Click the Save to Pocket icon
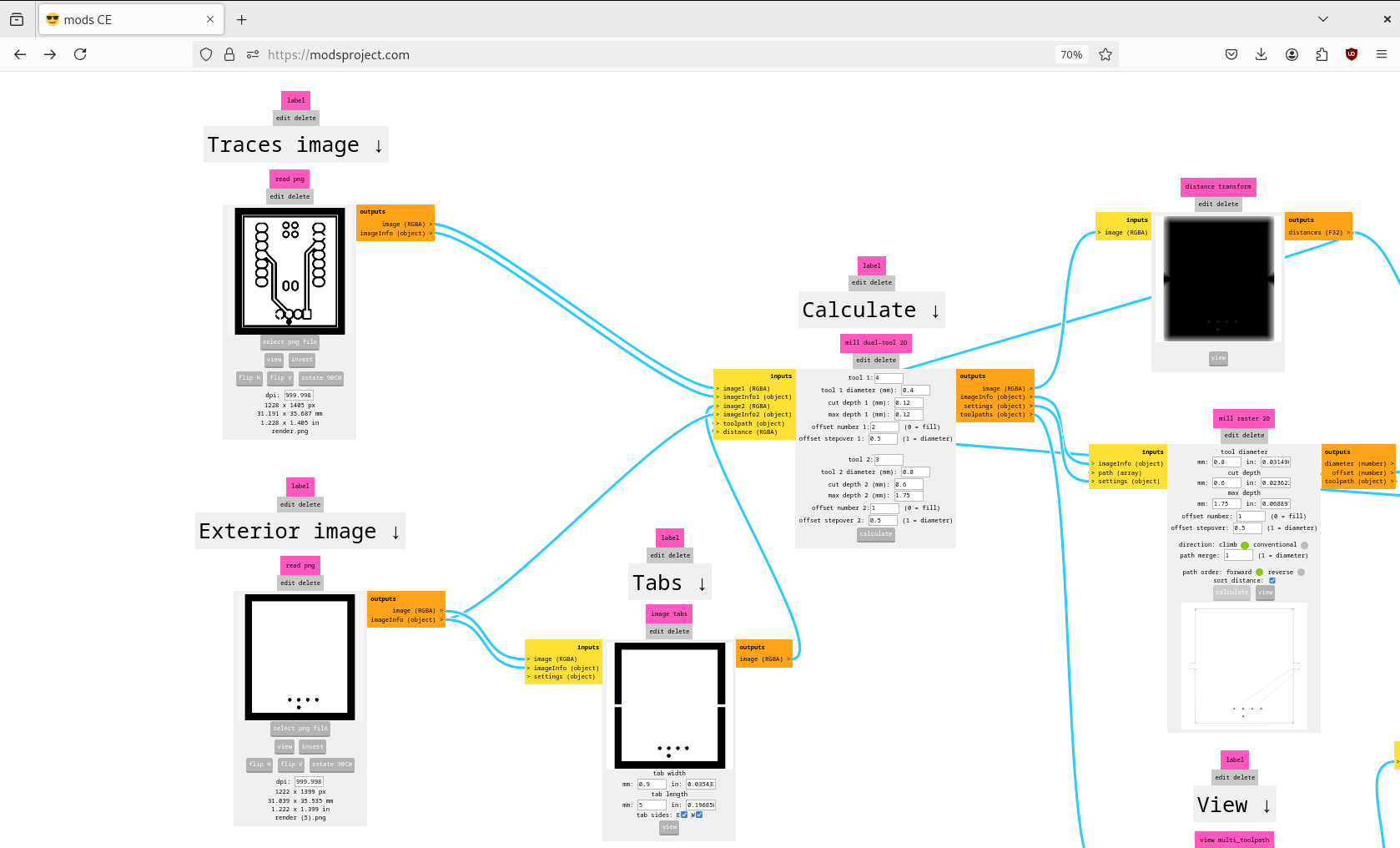 coord(1231,54)
